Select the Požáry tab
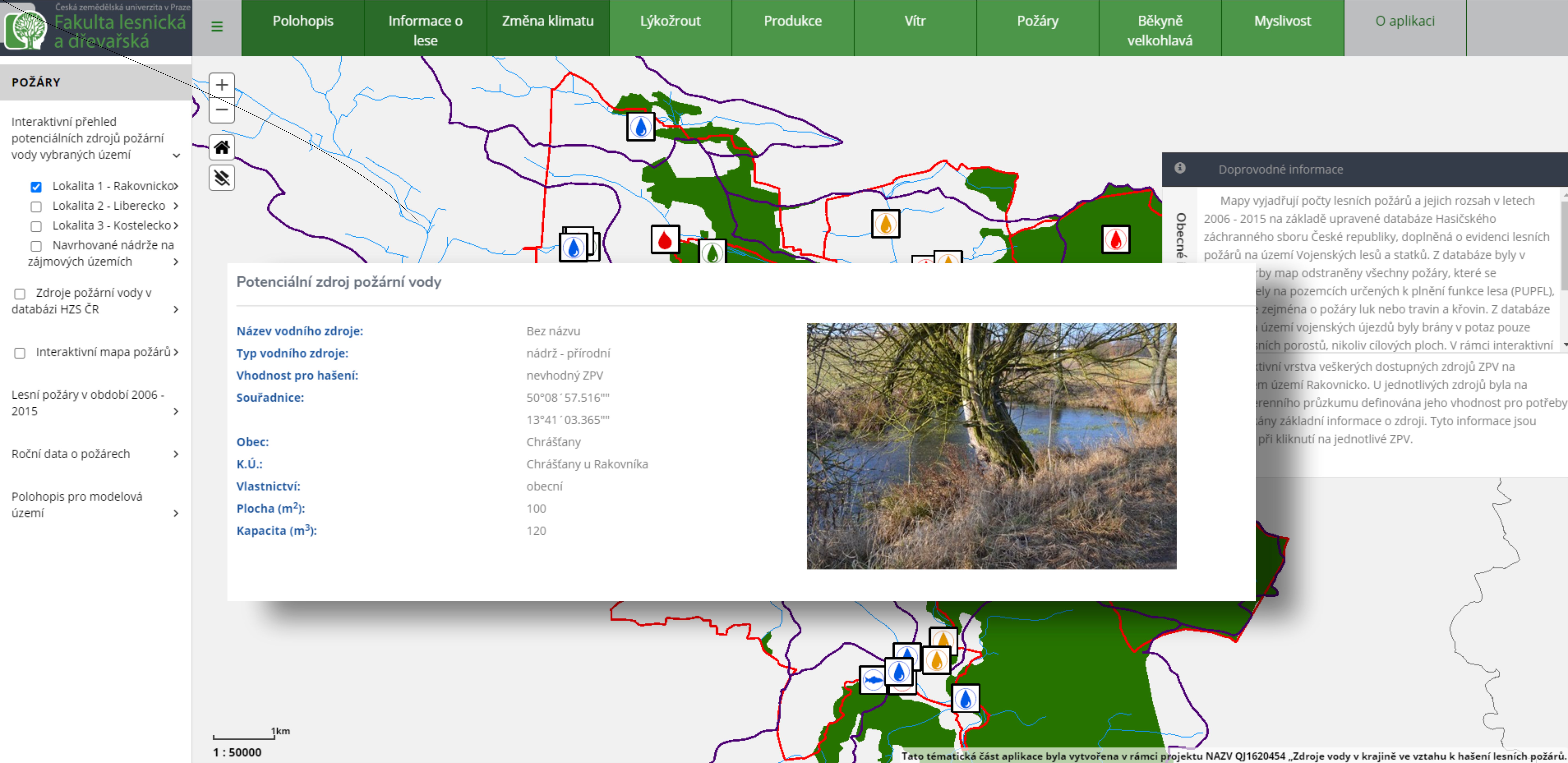 click(1038, 28)
